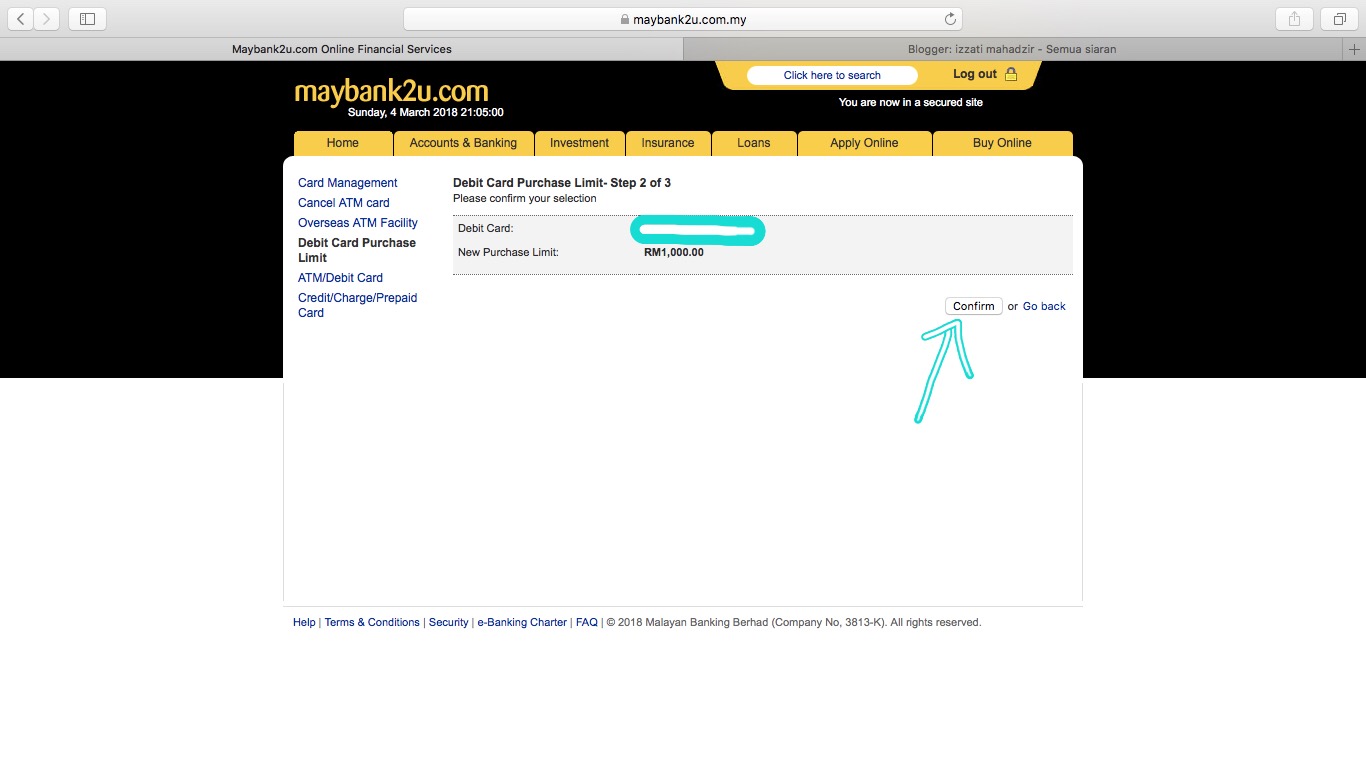Open the Apply Online tab

click(864, 143)
